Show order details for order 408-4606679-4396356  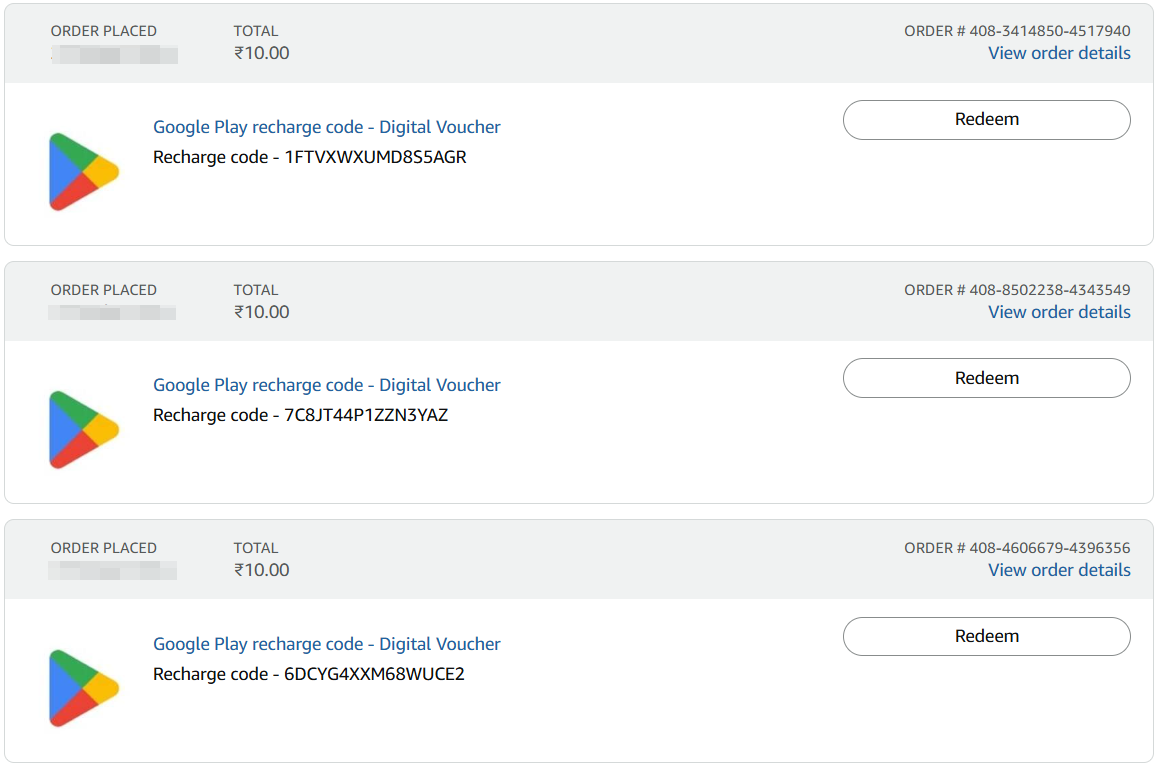(x=1059, y=570)
